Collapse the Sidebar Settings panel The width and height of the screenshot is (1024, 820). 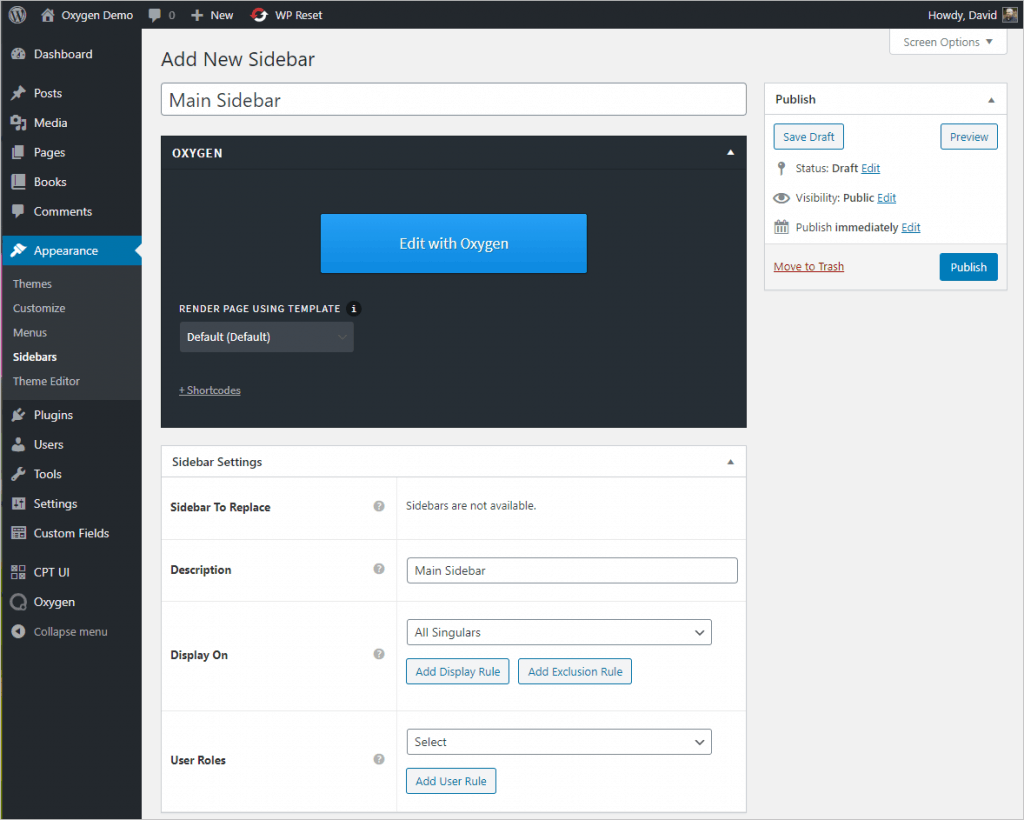(x=730, y=461)
